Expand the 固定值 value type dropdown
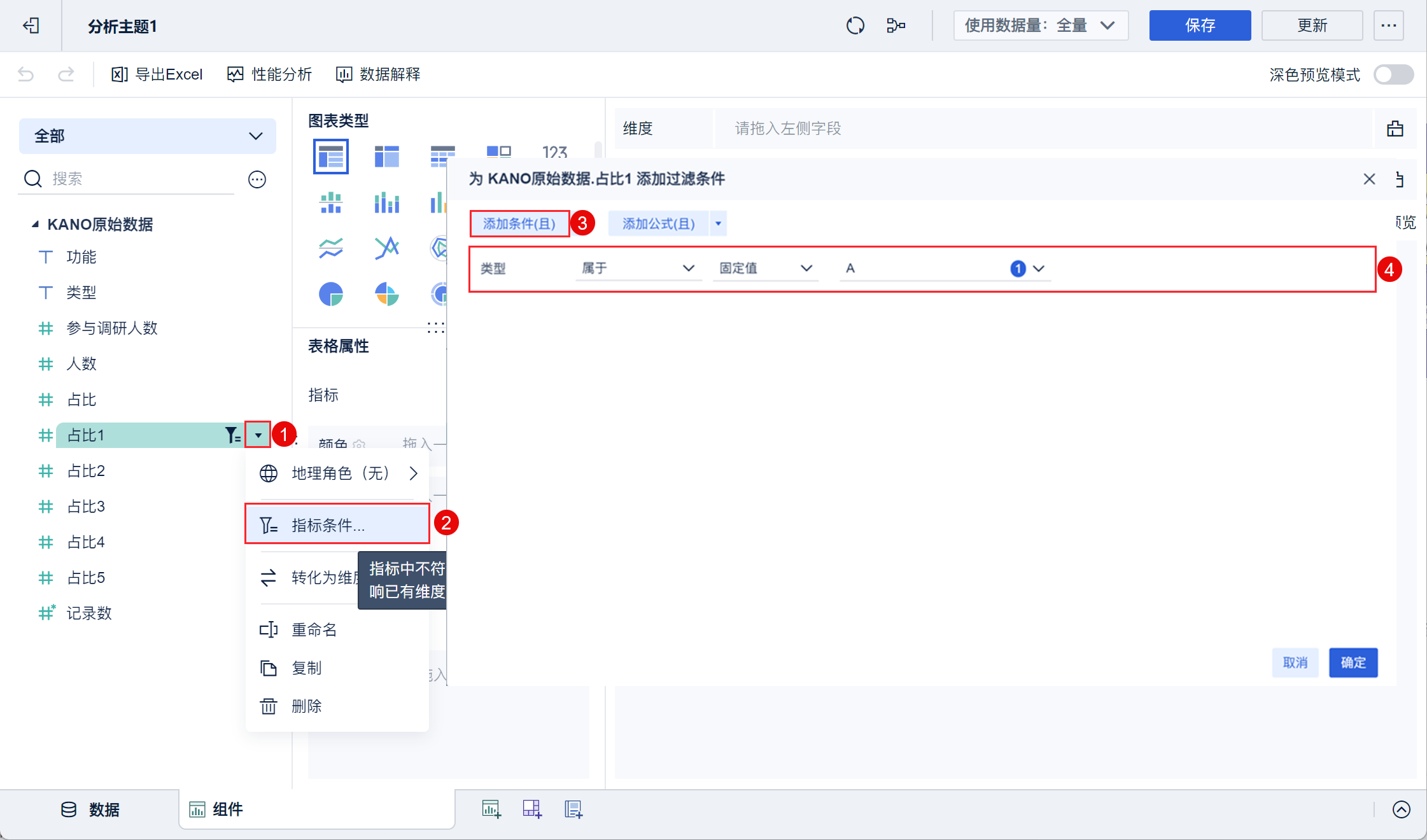Viewport: 1427px width, 840px height. (765, 269)
